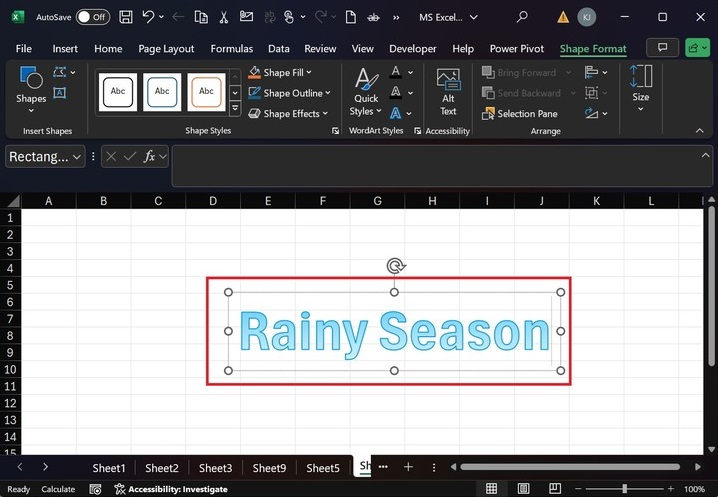Click the Alt Text button

[x=448, y=91]
